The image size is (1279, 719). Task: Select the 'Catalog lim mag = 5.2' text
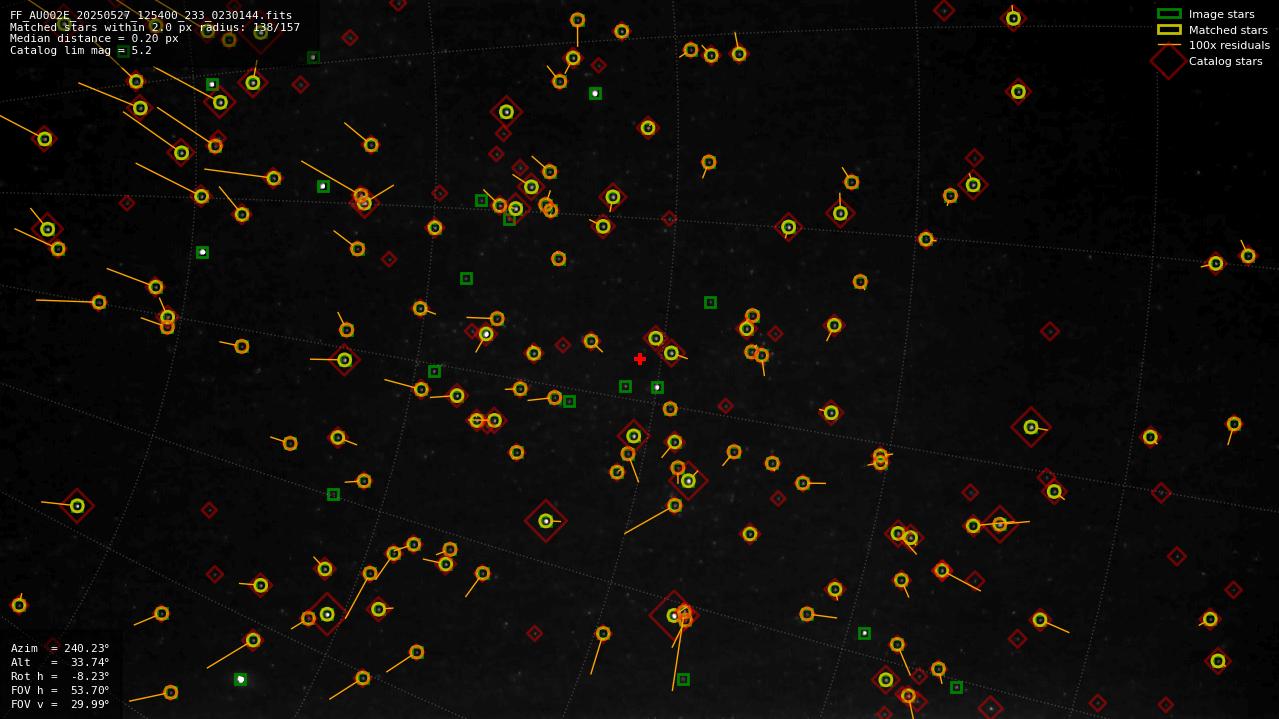pyautogui.click(x=81, y=50)
